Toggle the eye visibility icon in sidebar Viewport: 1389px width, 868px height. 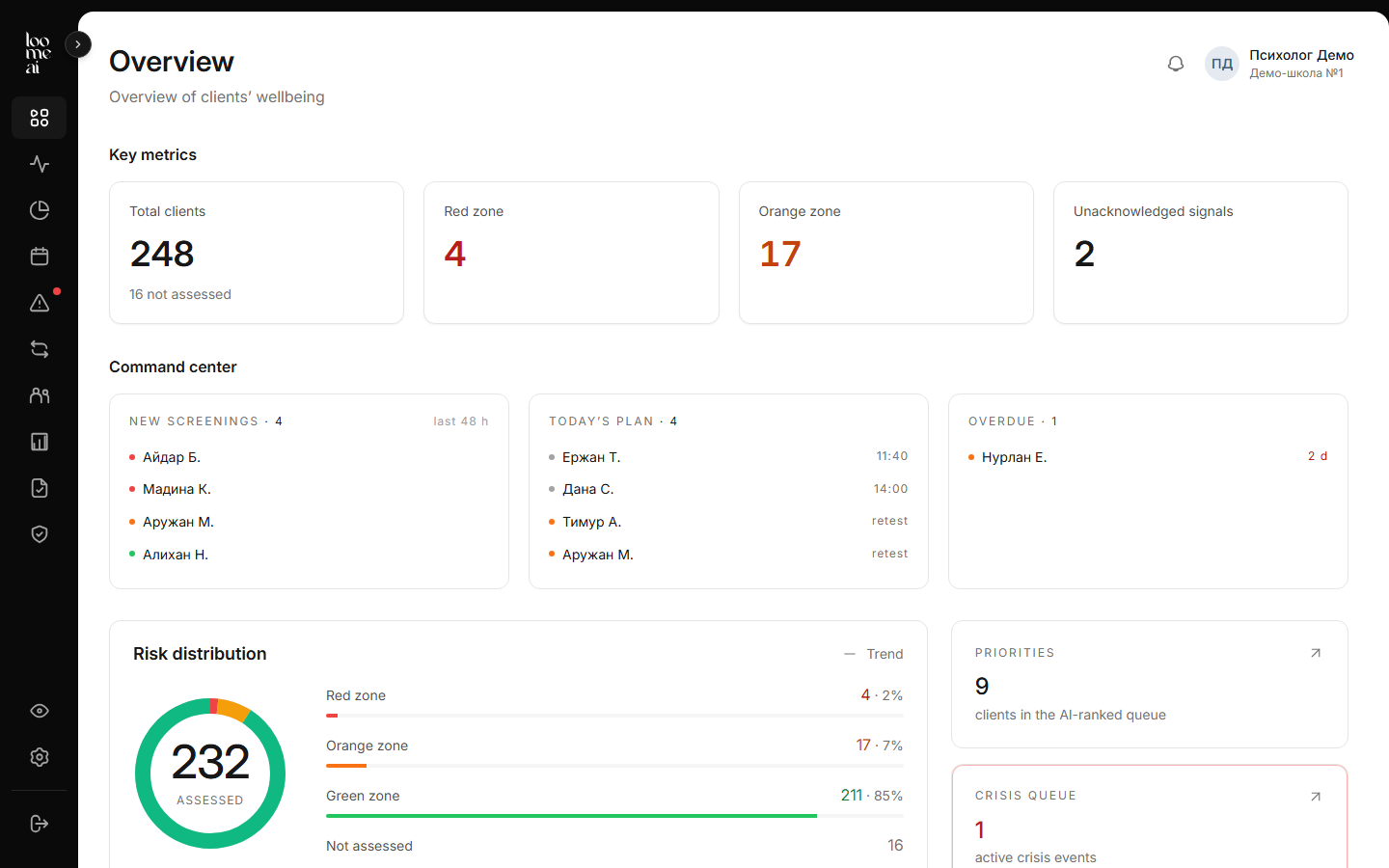click(x=39, y=711)
